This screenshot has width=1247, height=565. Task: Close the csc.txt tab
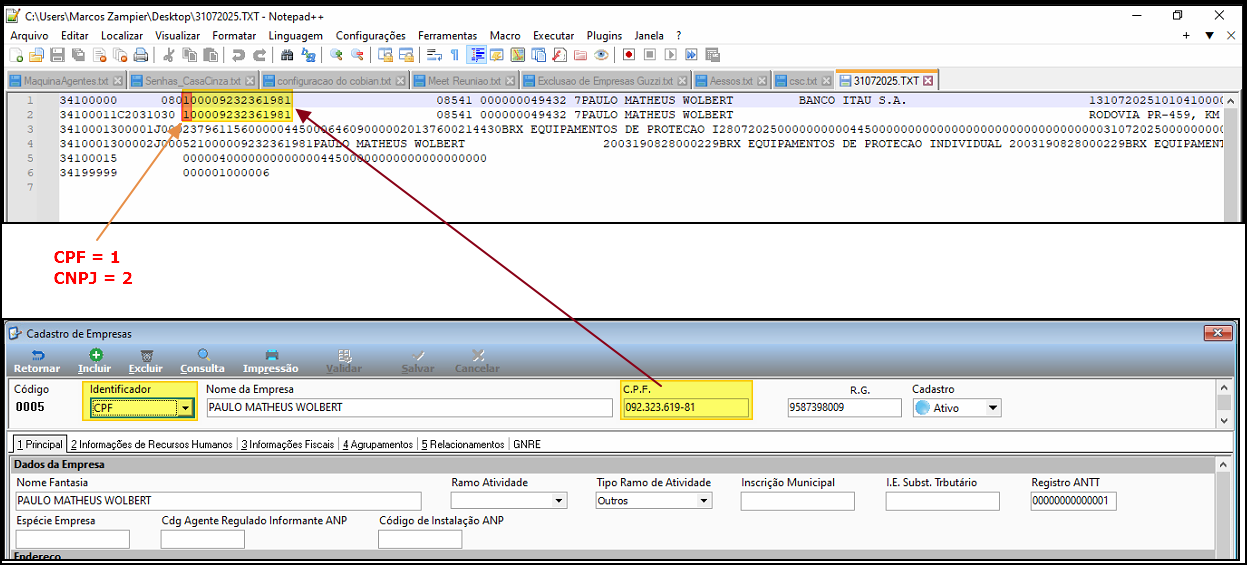point(826,80)
